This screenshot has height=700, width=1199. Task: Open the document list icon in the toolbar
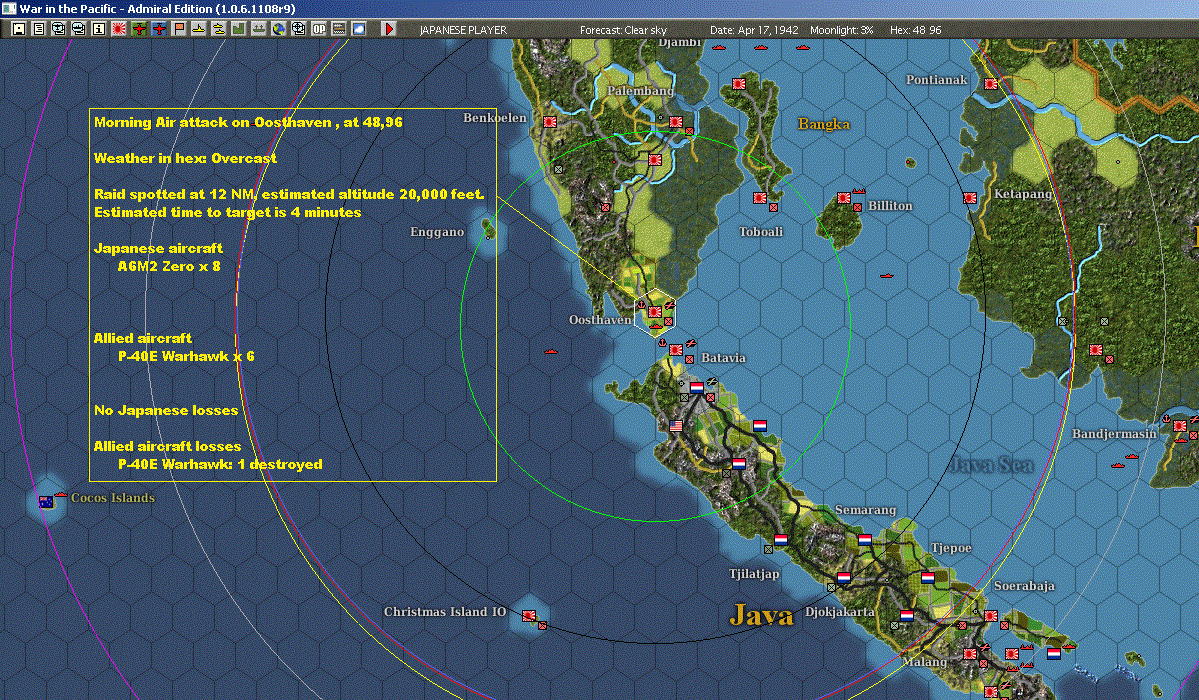(x=39, y=29)
